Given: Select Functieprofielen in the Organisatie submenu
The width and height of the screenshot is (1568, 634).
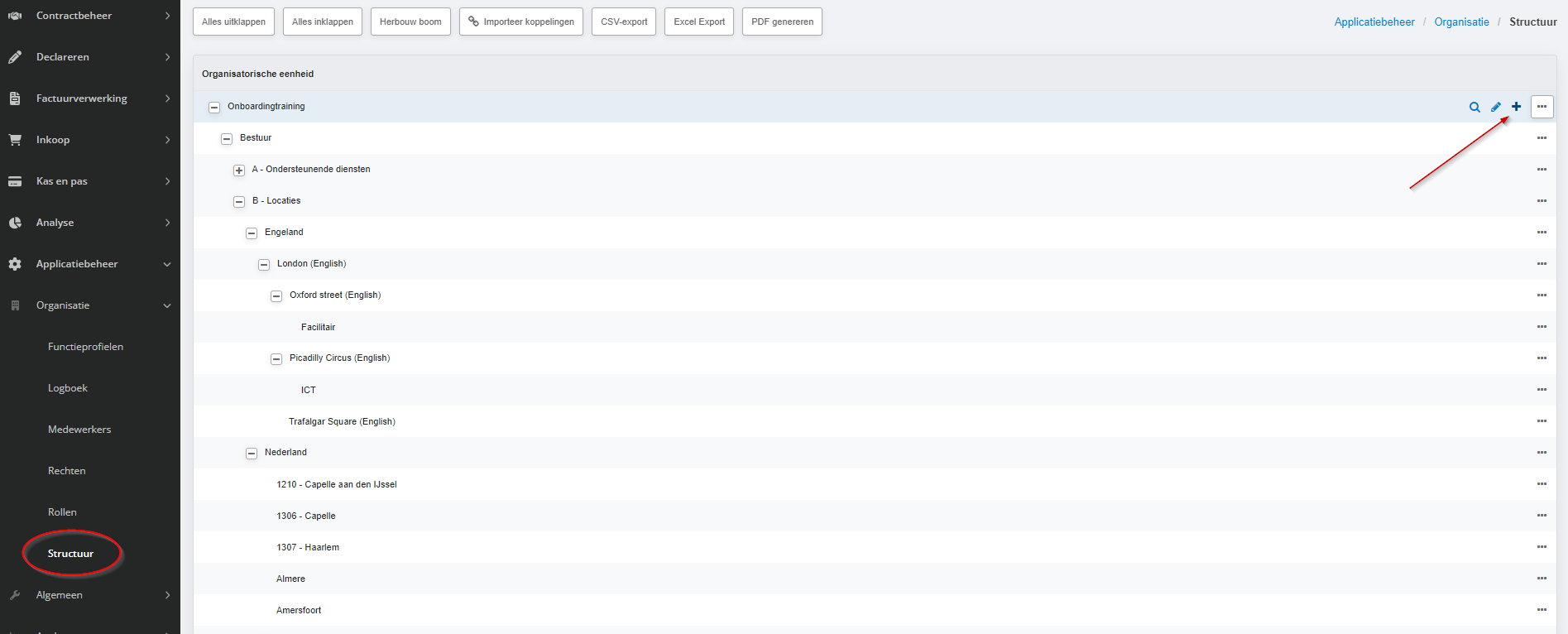Looking at the screenshot, I should (x=85, y=347).
